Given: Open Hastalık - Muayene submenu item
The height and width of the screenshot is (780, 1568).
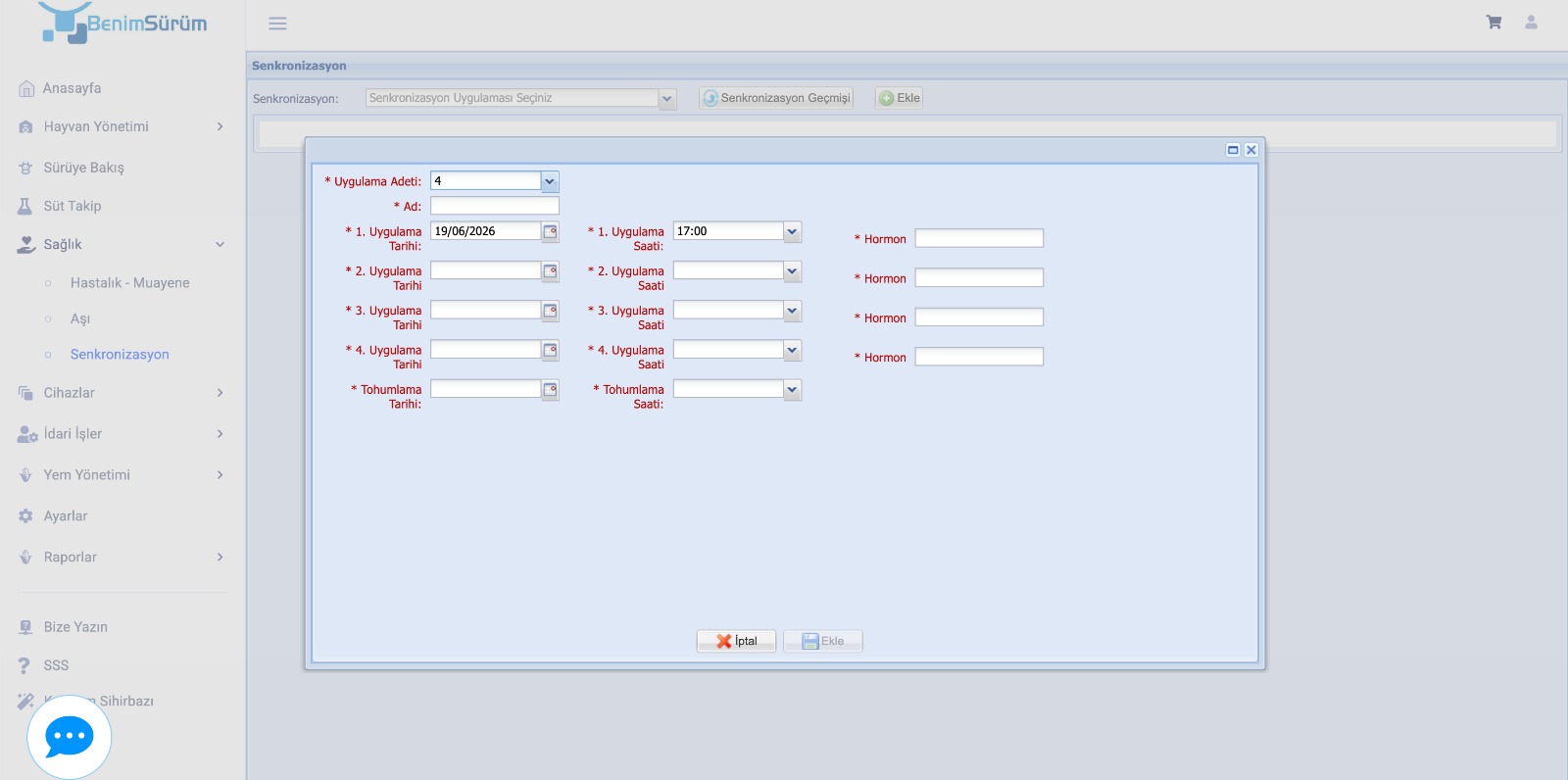Looking at the screenshot, I should [x=129, y=283].
